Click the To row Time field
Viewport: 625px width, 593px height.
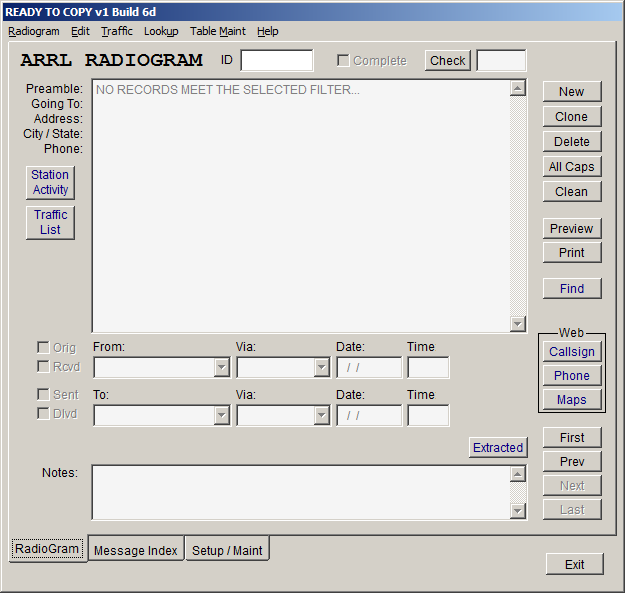[x=428, y=416]
